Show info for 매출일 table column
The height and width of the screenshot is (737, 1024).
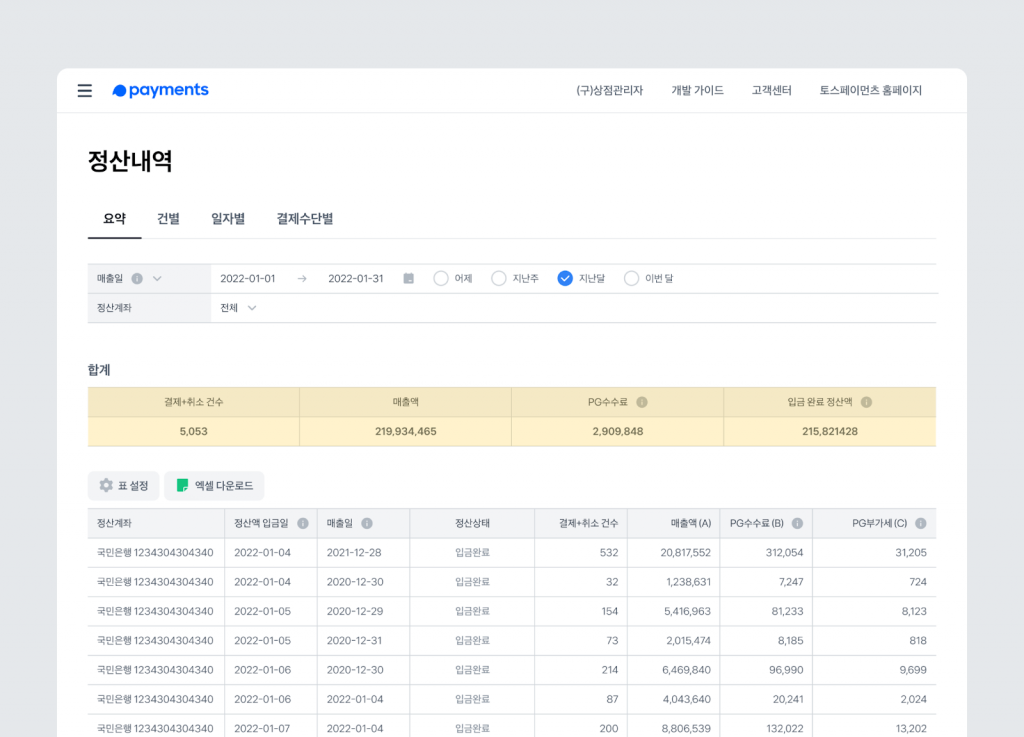pos(367,524)
